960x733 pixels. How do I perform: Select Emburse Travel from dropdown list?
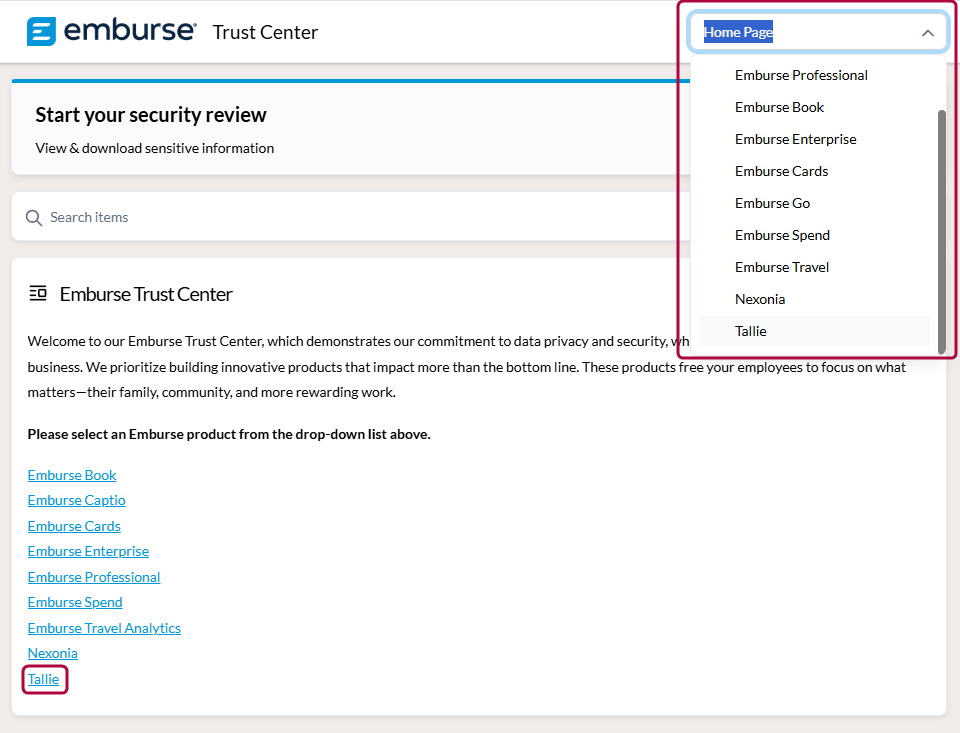click(814, 267)
